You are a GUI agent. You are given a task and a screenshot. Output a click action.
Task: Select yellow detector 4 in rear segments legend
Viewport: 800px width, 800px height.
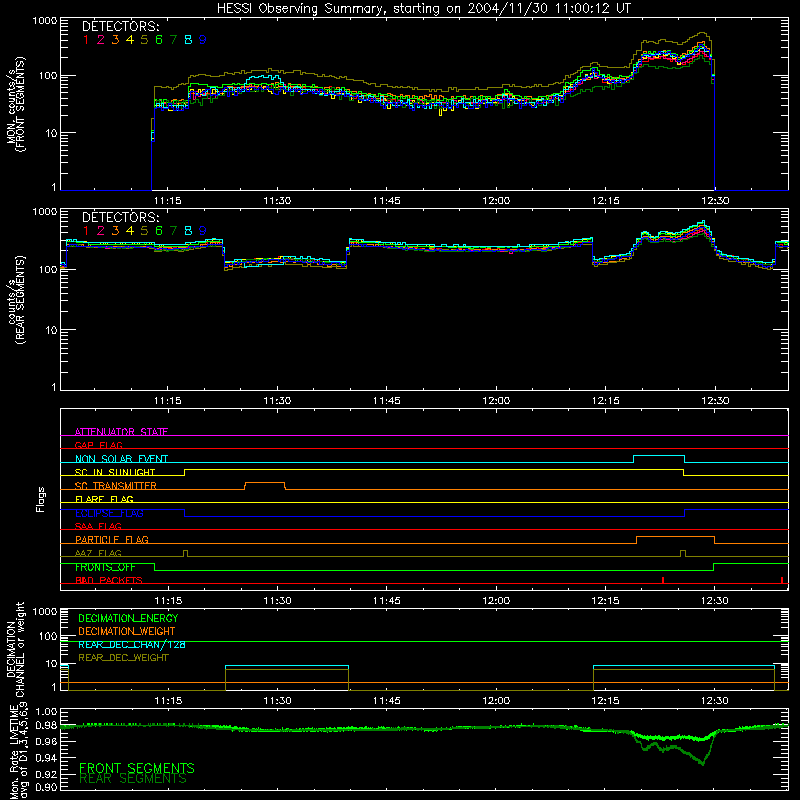tap(130, 231)
